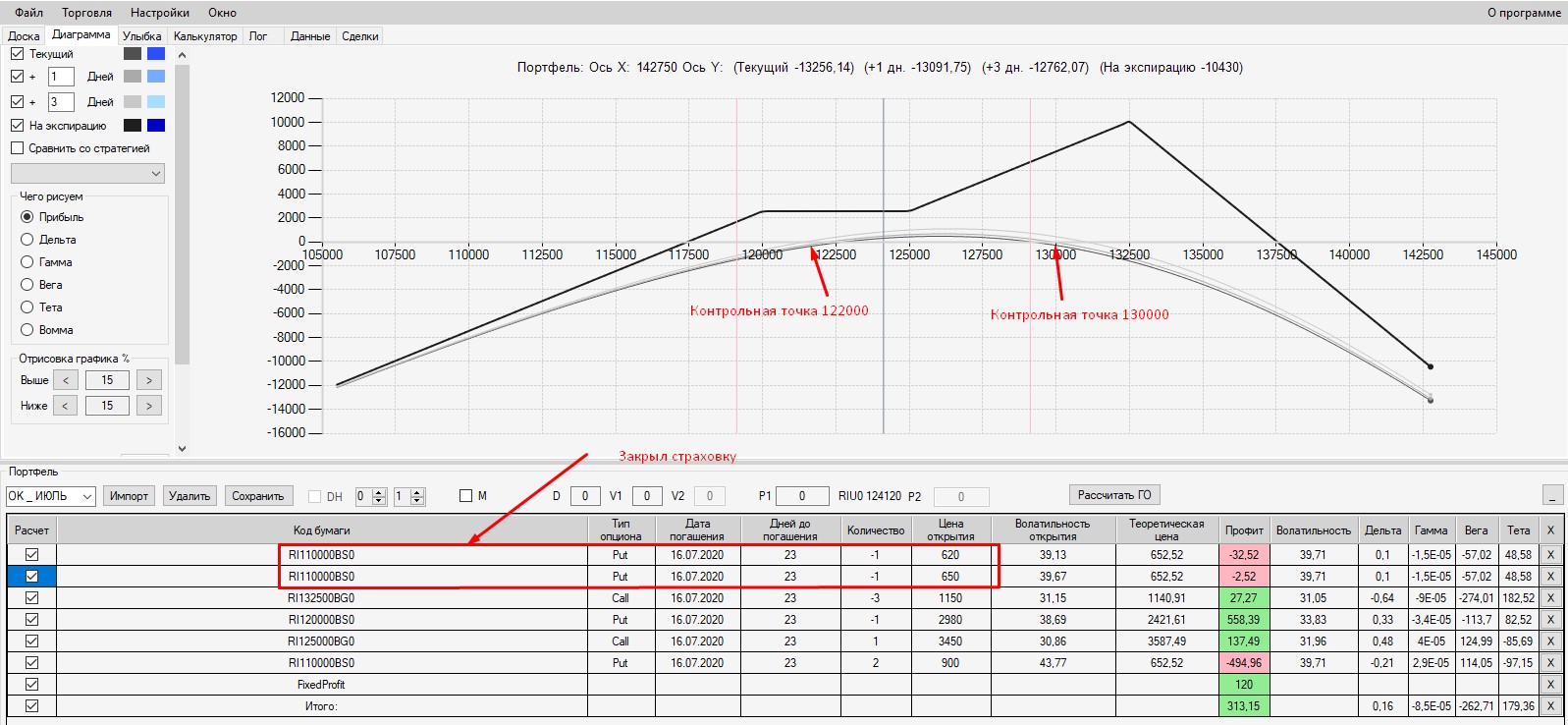1568x725 pixels.
Task: Click the Рассчитать ГО button
Action: pos(1114,495)
